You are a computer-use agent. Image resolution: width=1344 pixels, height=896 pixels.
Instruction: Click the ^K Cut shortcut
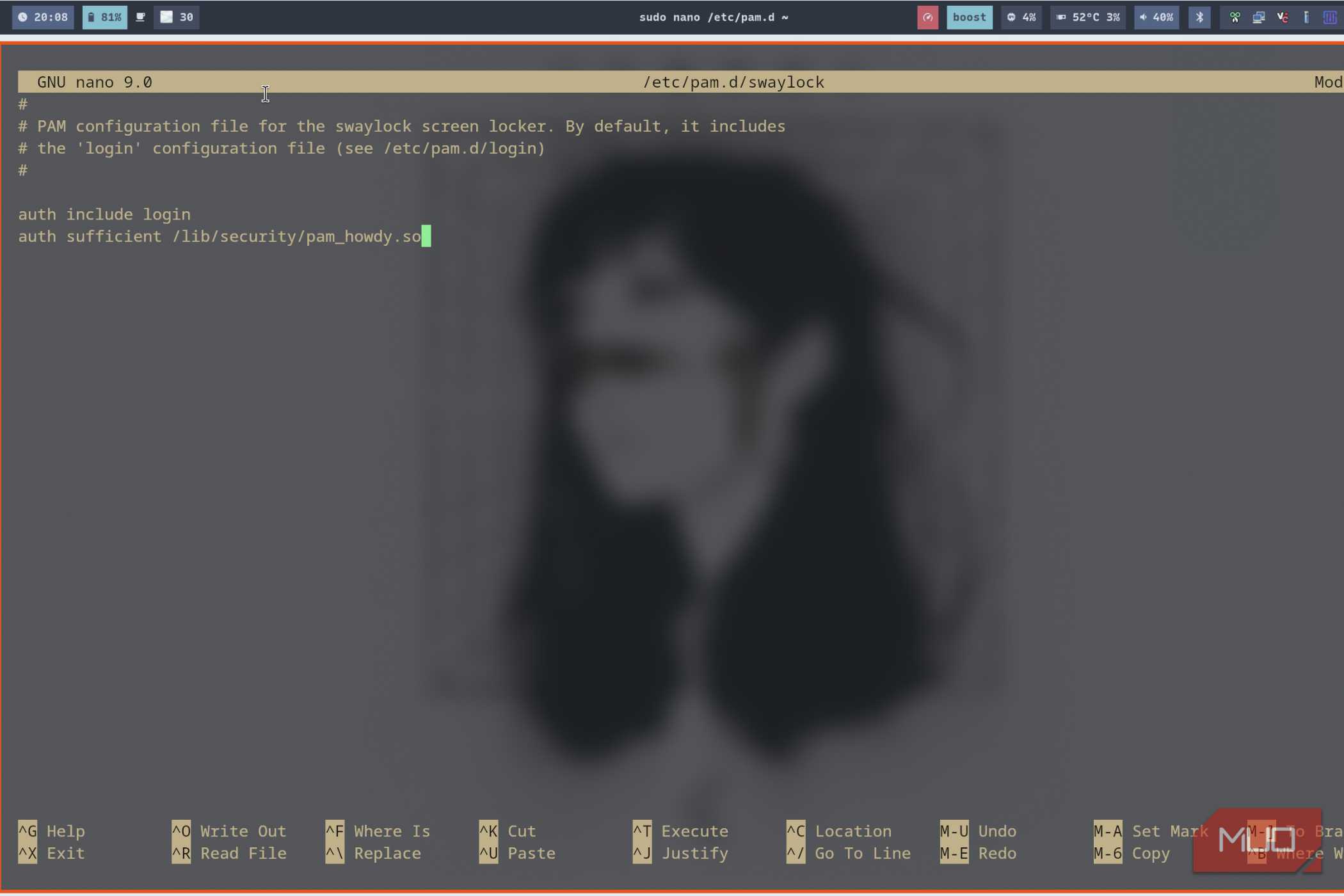coord(508,831)
